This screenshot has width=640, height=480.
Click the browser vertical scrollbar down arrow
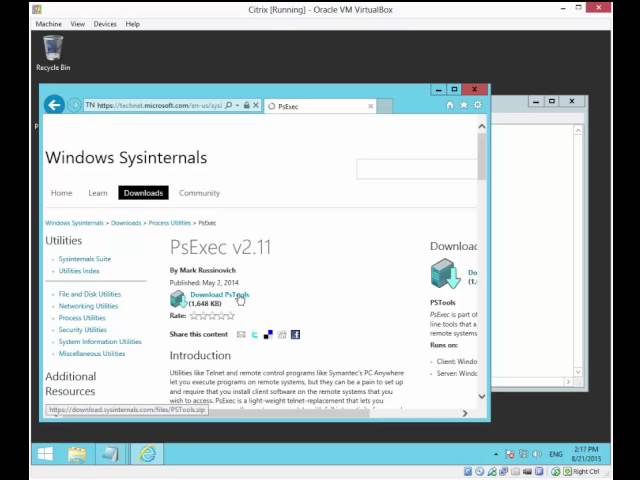click(482, 396)
